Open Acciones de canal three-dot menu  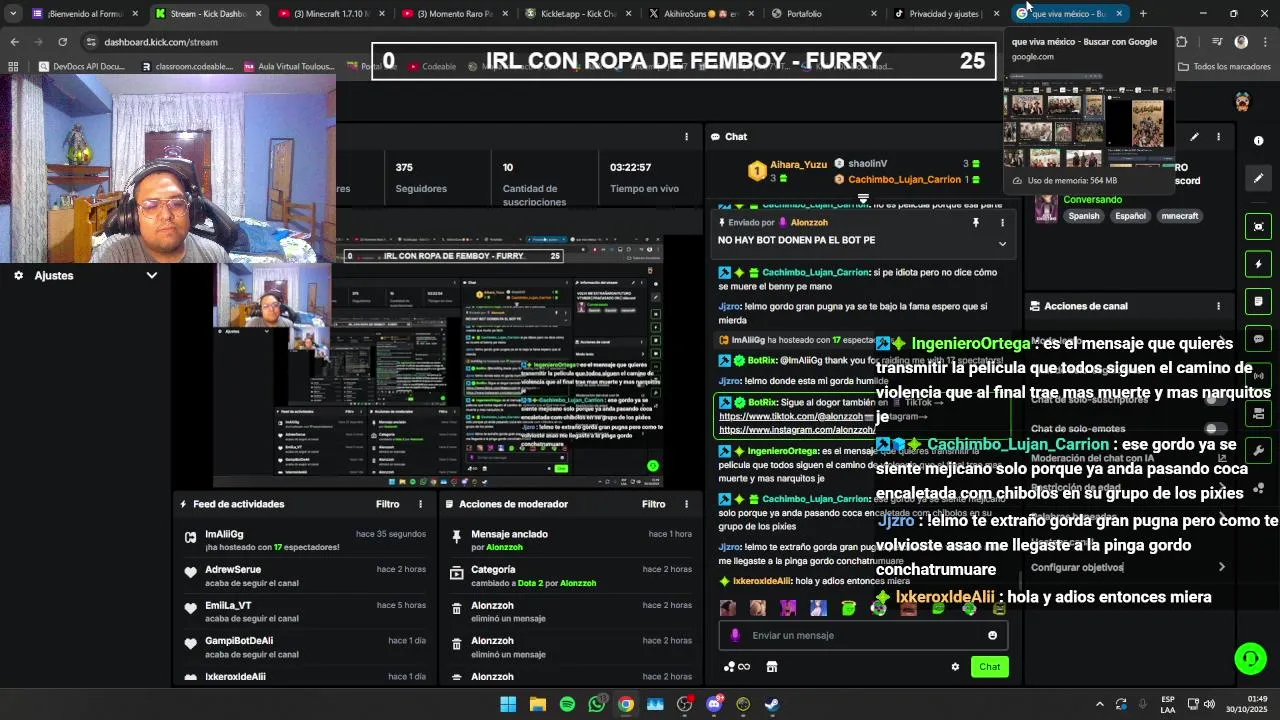(x=1218, y=306)
